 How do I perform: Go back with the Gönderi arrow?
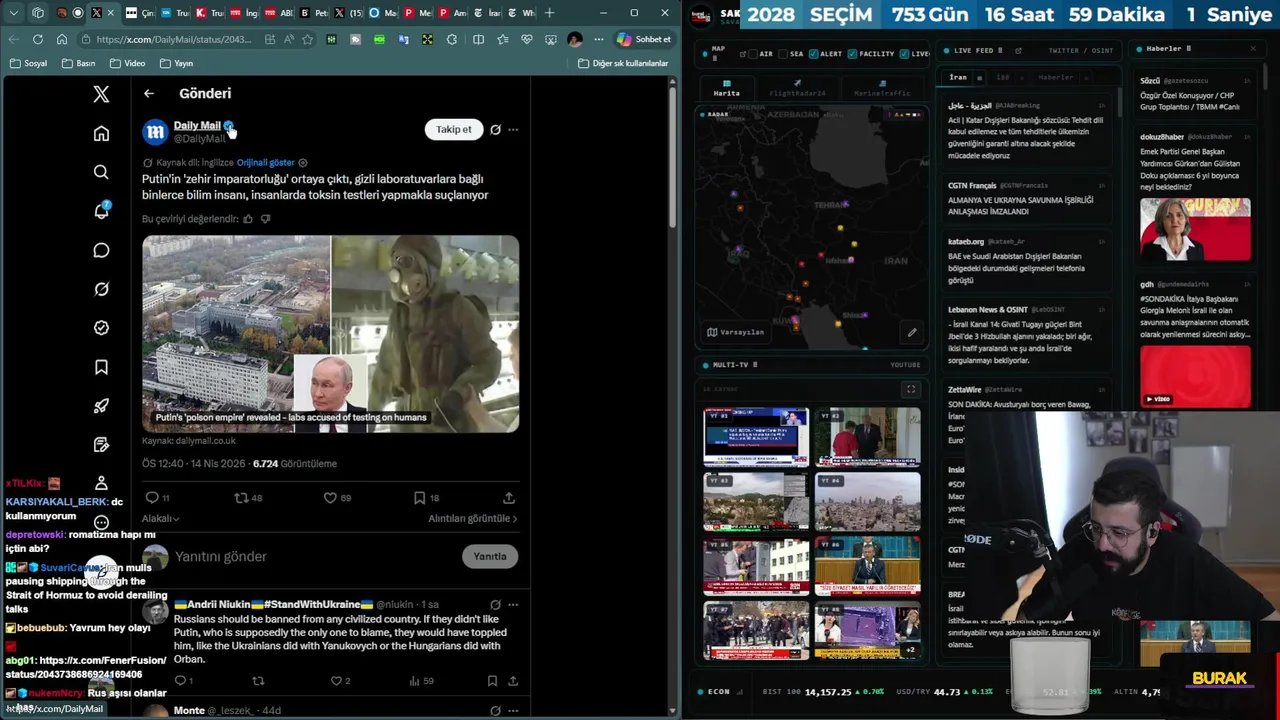coord(148,93)
